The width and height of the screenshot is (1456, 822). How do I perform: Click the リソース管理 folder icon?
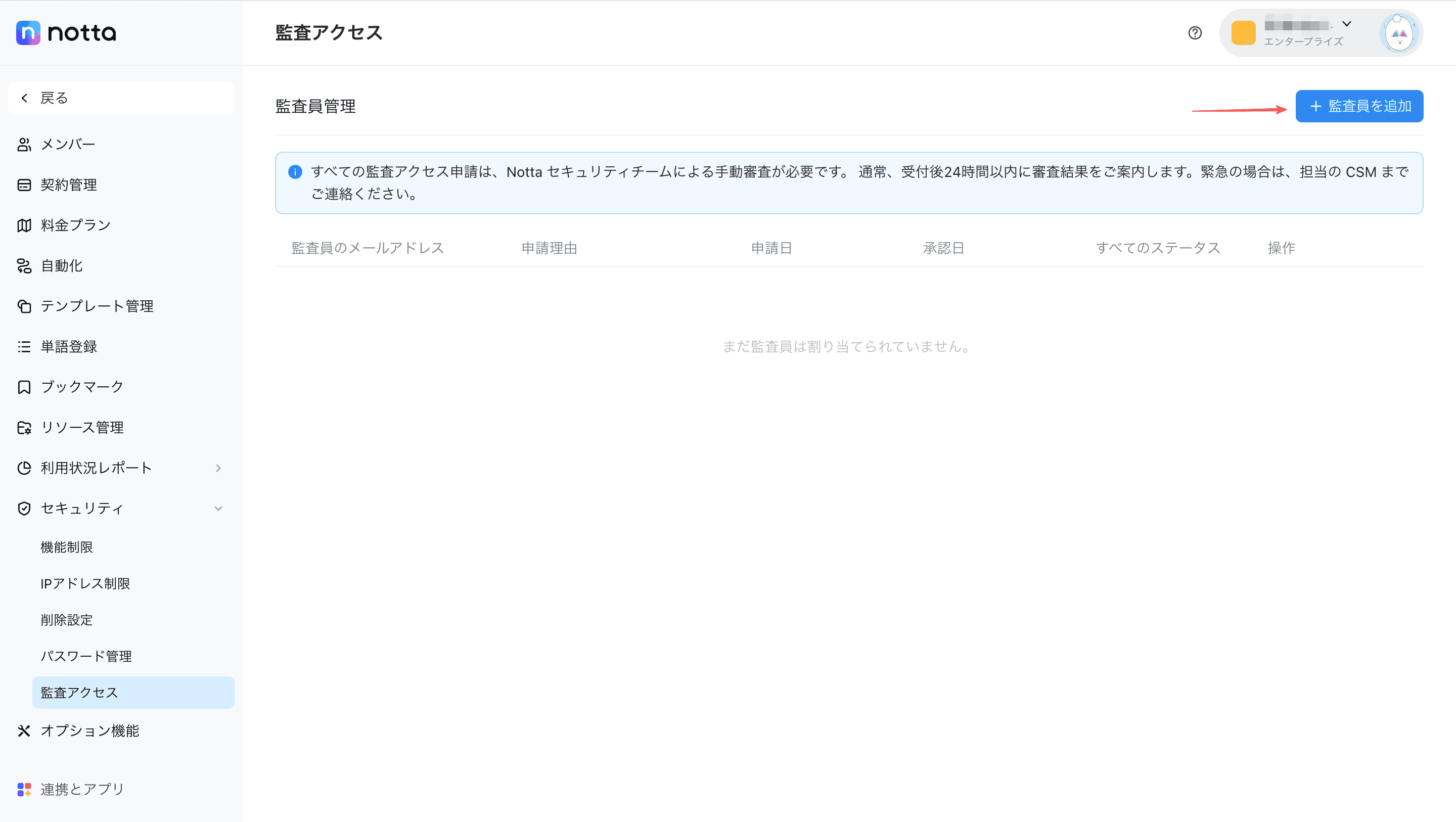[x=24, y=428]
